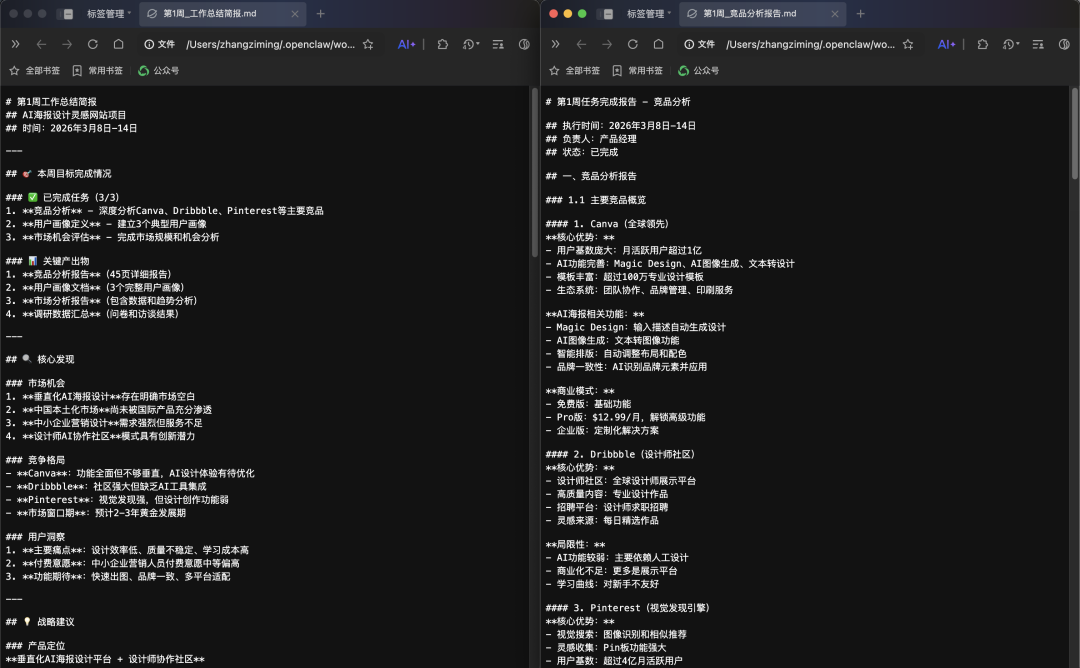Select the 第1周_工作总结简报.md tab
Screen dimensions: 1080x668
click(215, 14)
